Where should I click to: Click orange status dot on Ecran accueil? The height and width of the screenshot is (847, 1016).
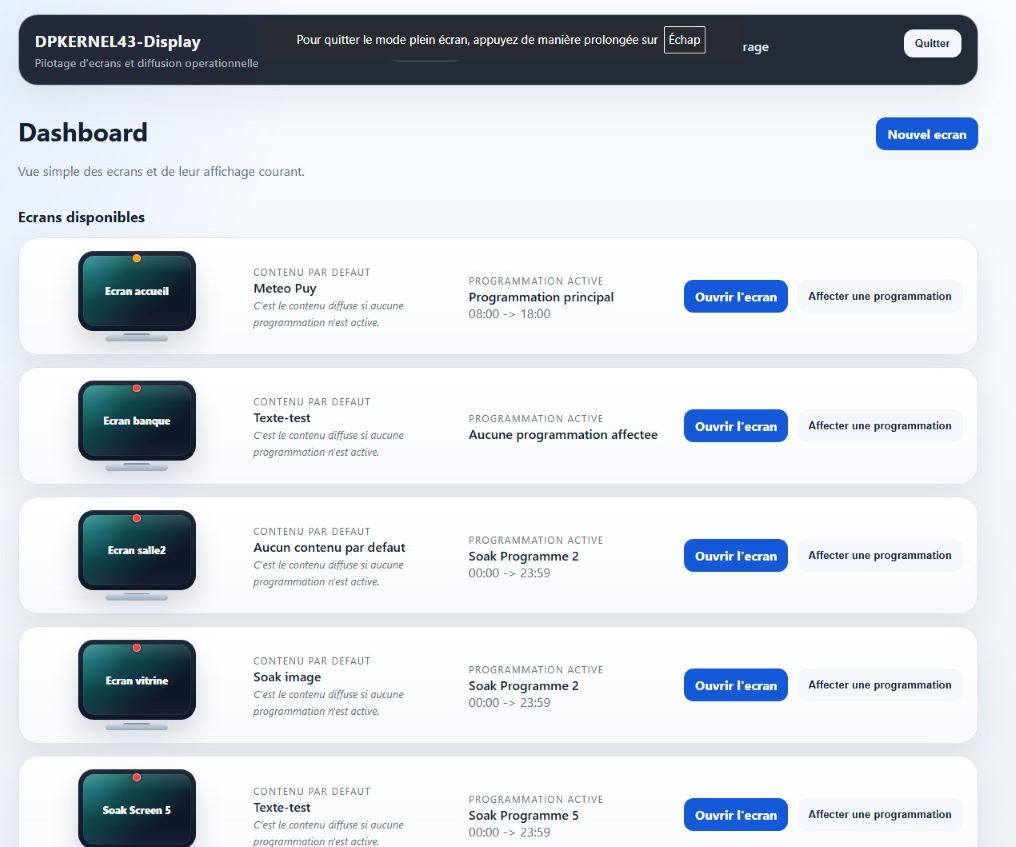pos(137,258)
